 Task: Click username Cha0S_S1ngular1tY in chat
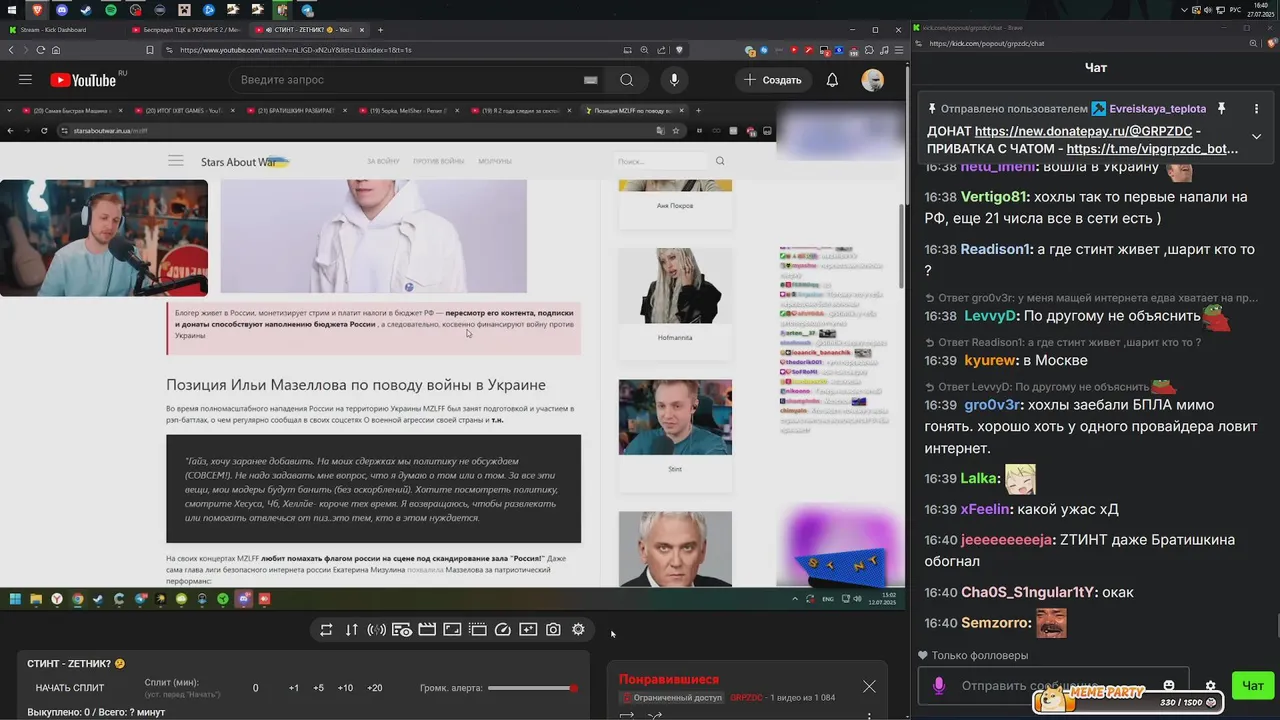click(x=1029, y=592)
